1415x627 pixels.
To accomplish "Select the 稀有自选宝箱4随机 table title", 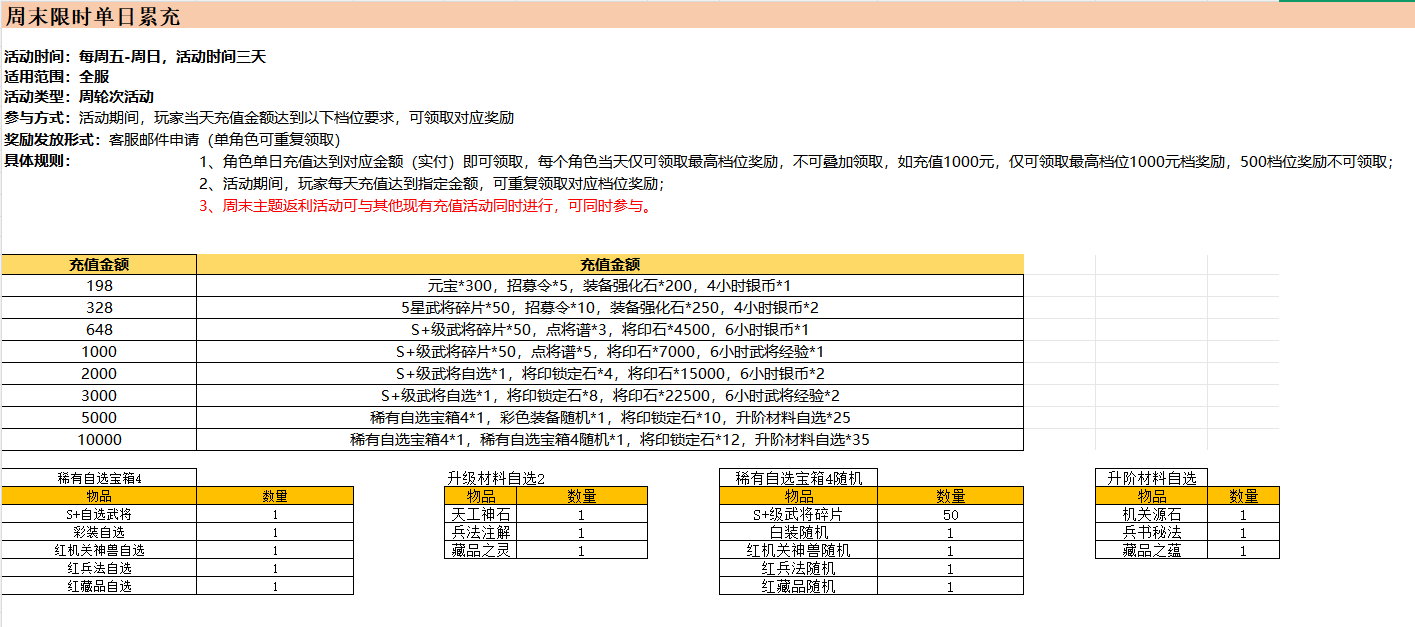I will point(798,478).
